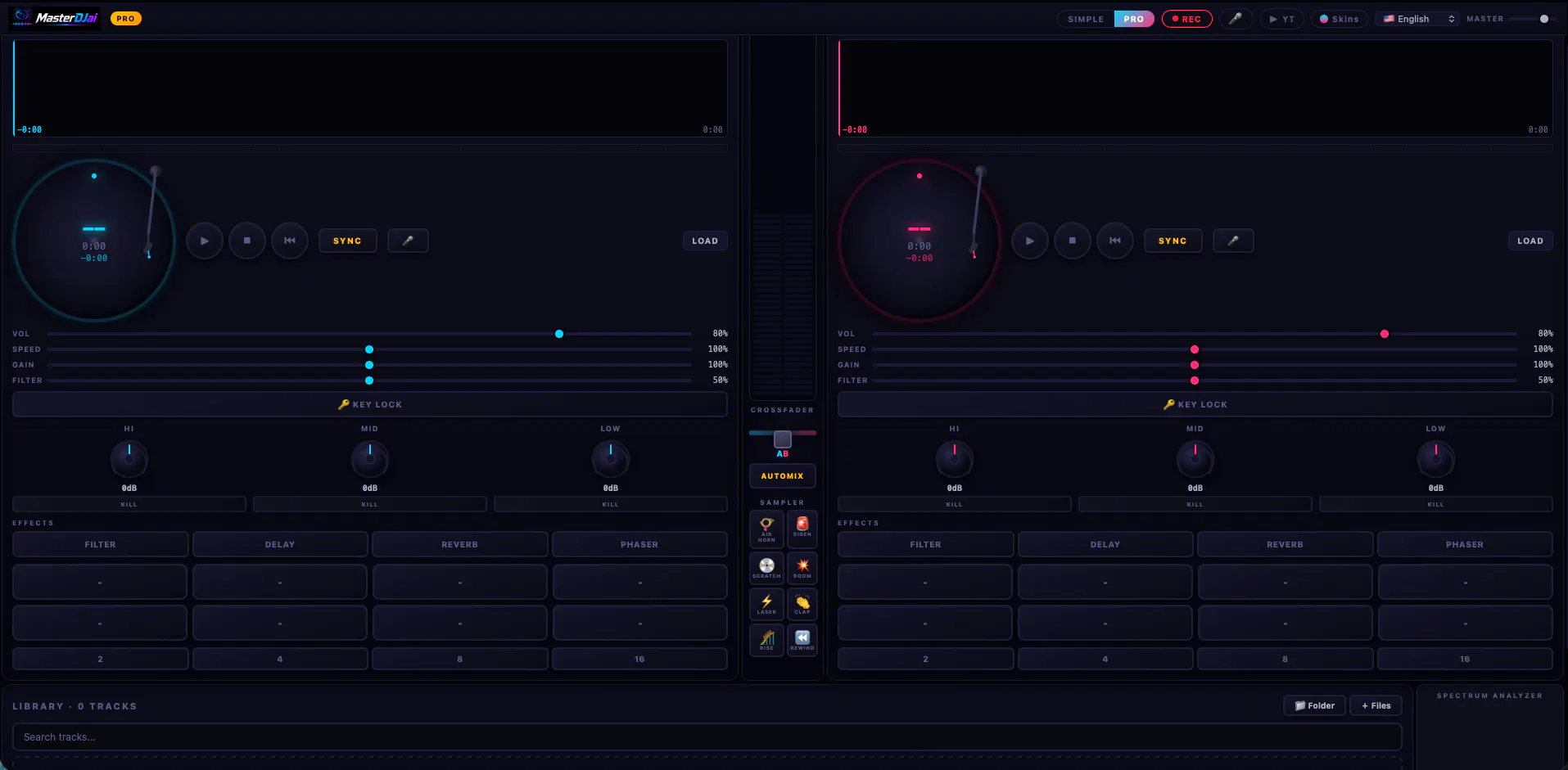
Task: Switch to Simple mode
Action: (x=1086, y=19)
